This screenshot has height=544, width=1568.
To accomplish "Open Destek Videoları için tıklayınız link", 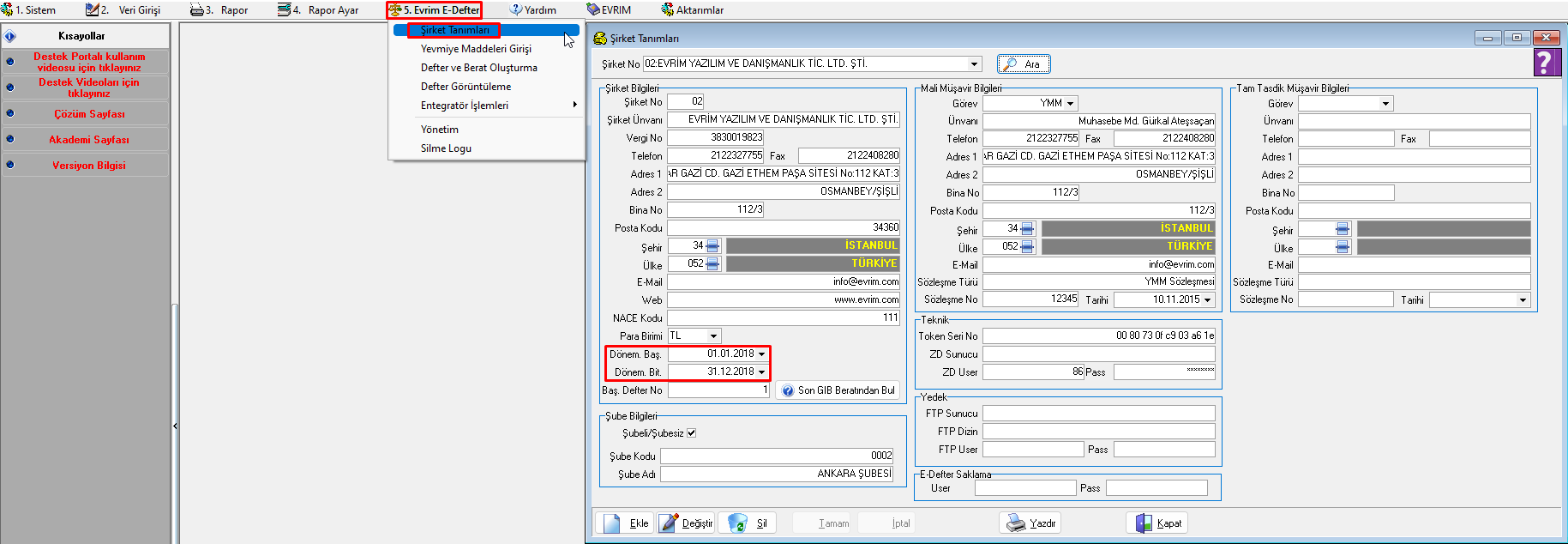I will (89, 88).
